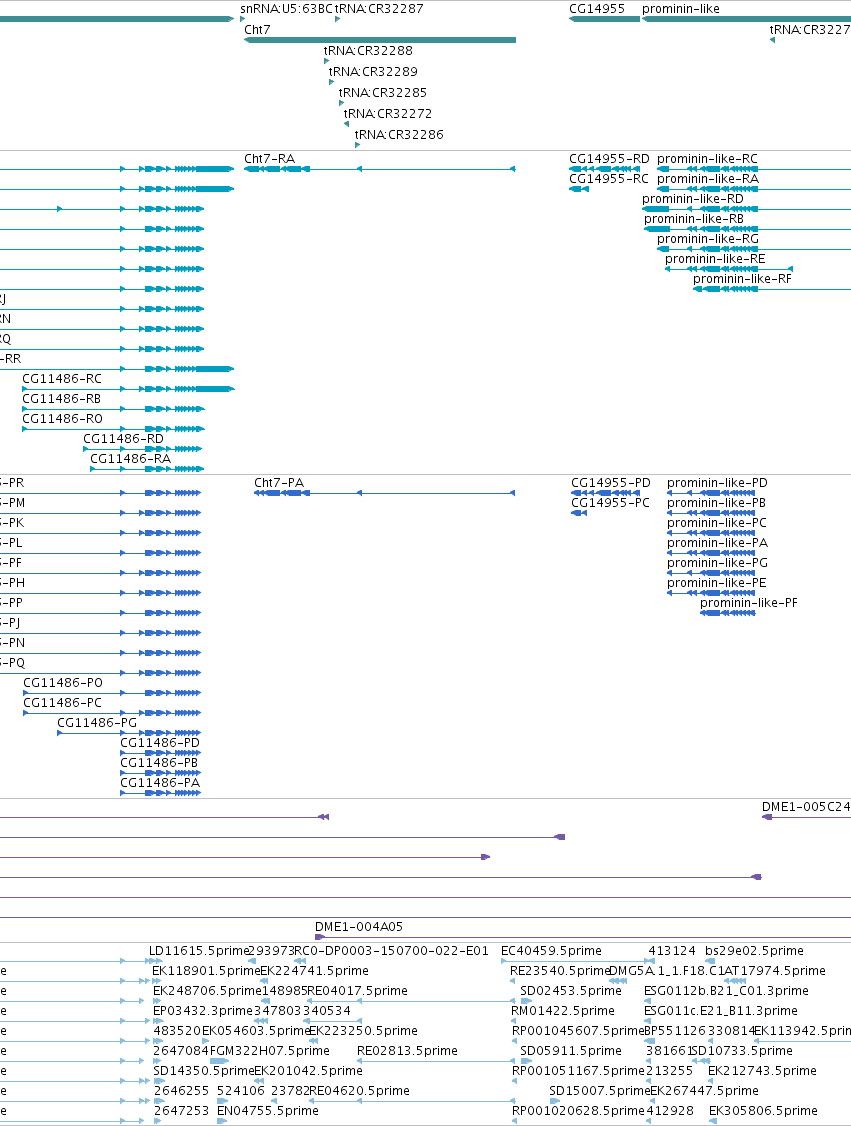
Task: Select the tRNA:CR32288 label
Action: [x=368, y=50]
